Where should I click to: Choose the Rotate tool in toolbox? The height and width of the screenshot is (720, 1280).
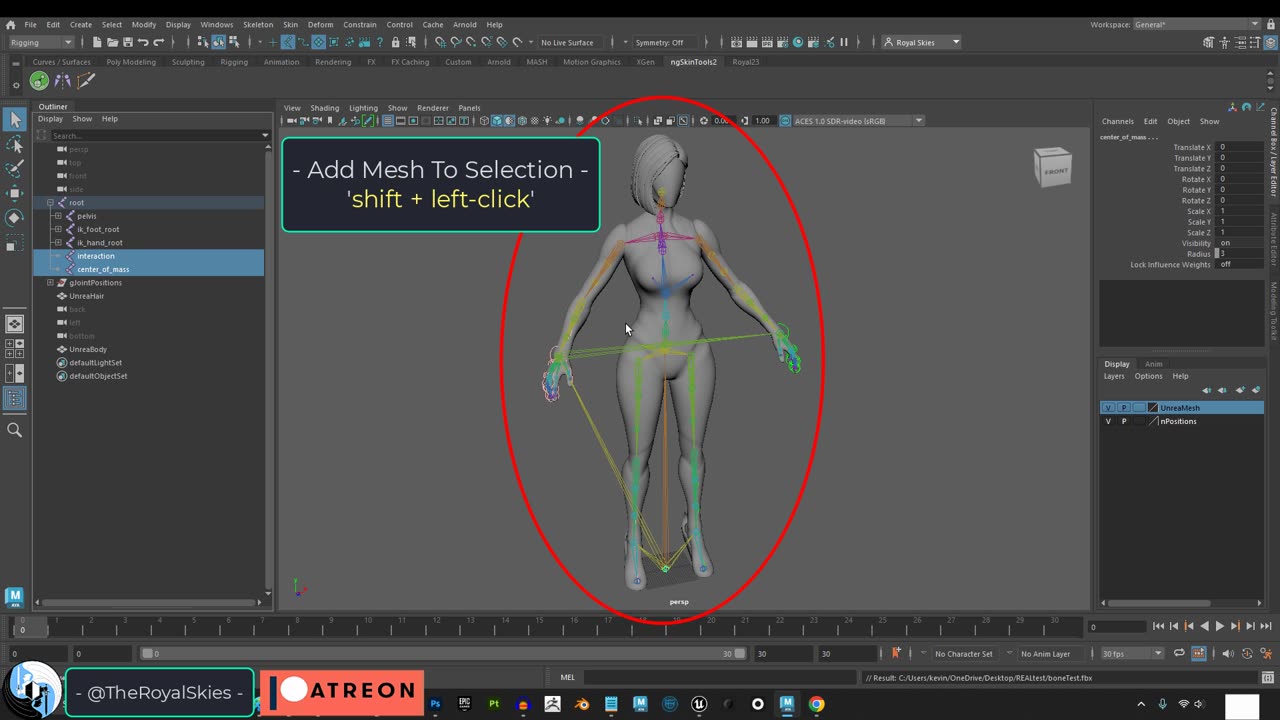[15, 217]
